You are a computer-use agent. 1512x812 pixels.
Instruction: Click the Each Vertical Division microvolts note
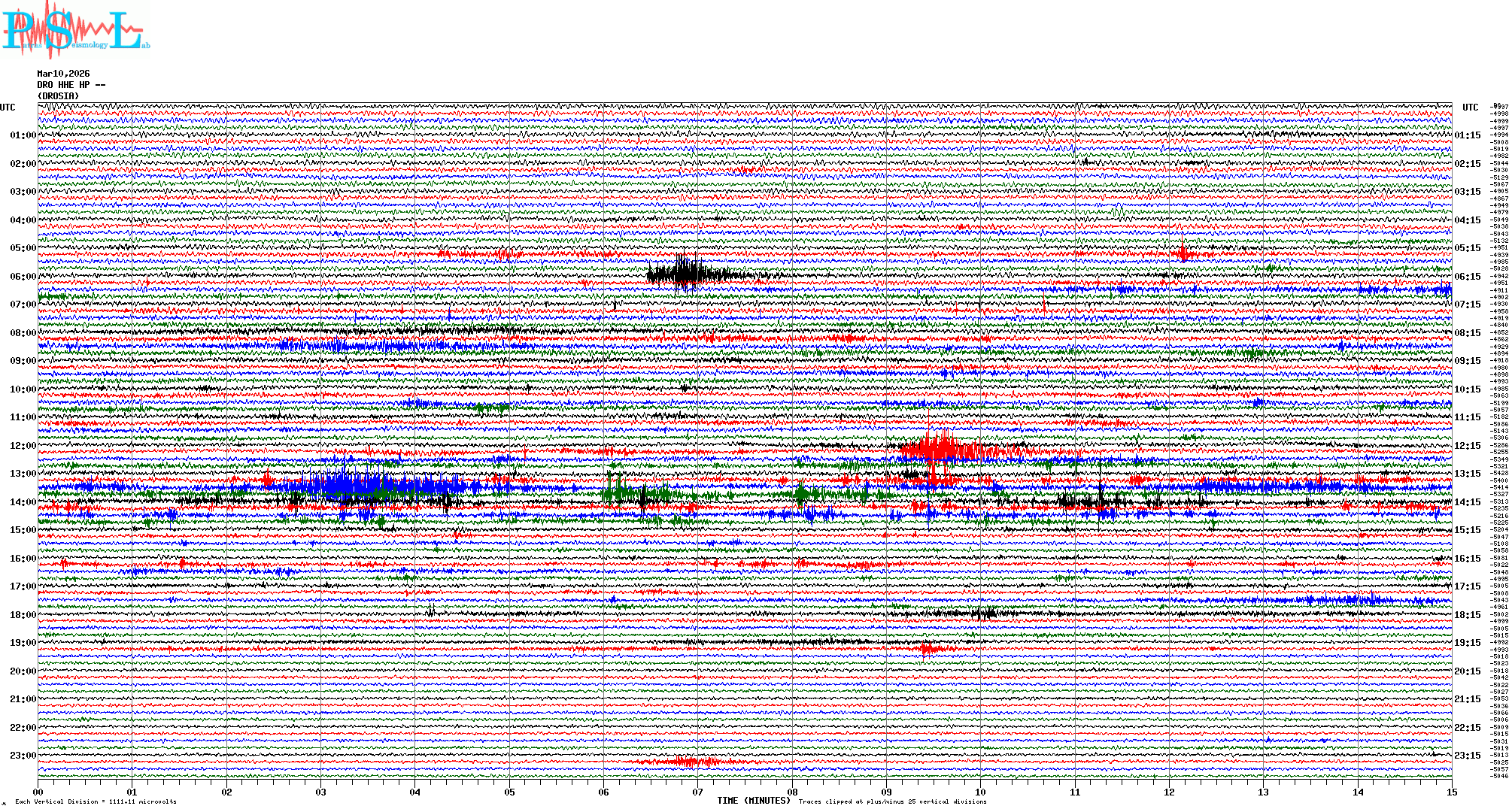96,801
